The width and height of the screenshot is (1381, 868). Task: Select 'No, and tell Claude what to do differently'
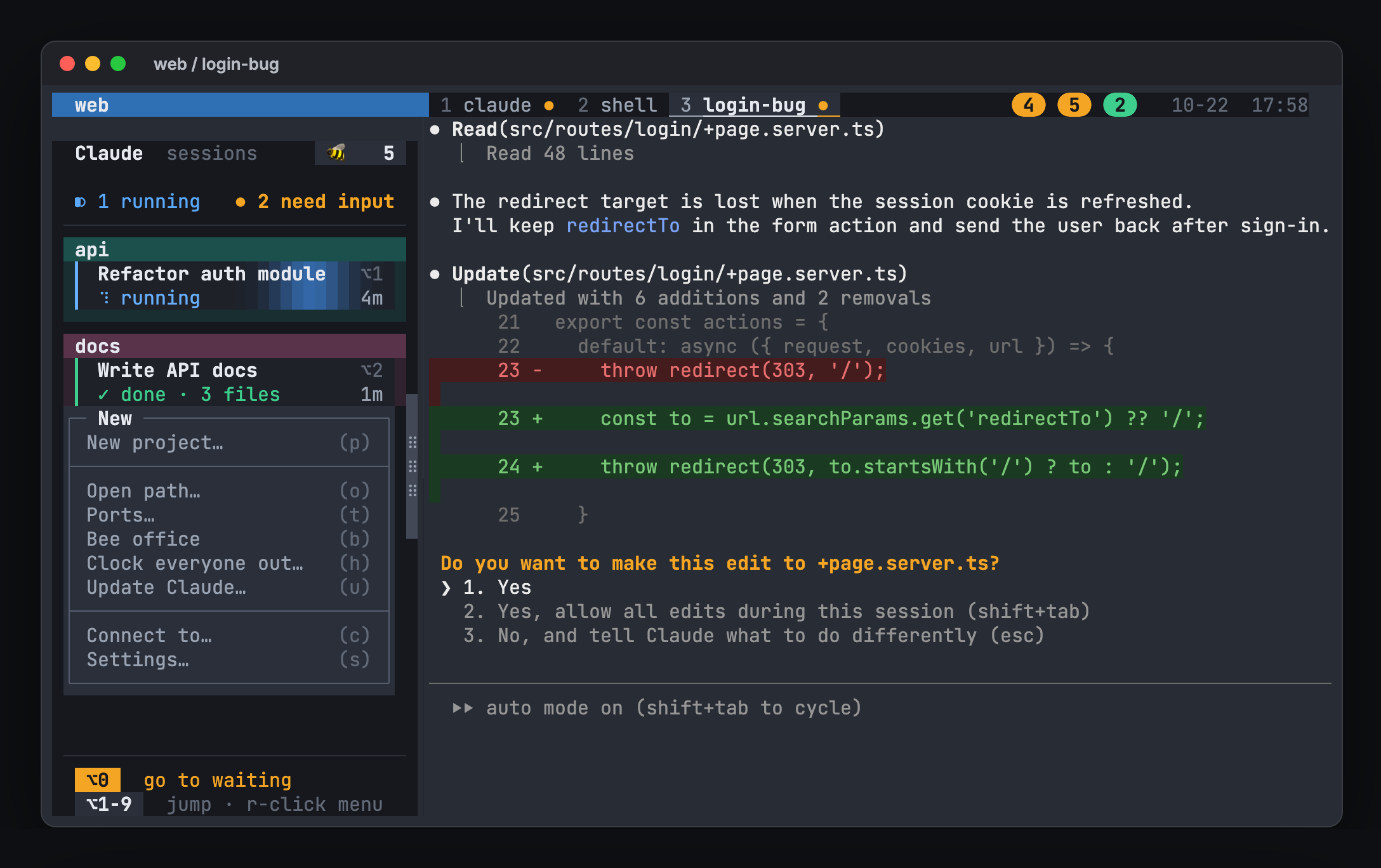pos(754,636)
